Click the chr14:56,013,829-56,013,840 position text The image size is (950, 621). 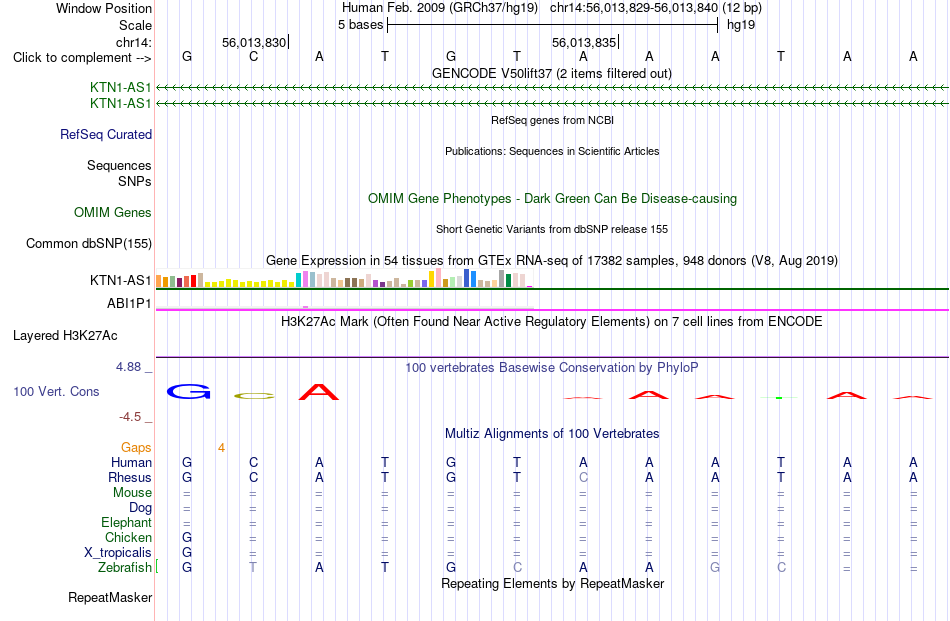tap(634, 8)
